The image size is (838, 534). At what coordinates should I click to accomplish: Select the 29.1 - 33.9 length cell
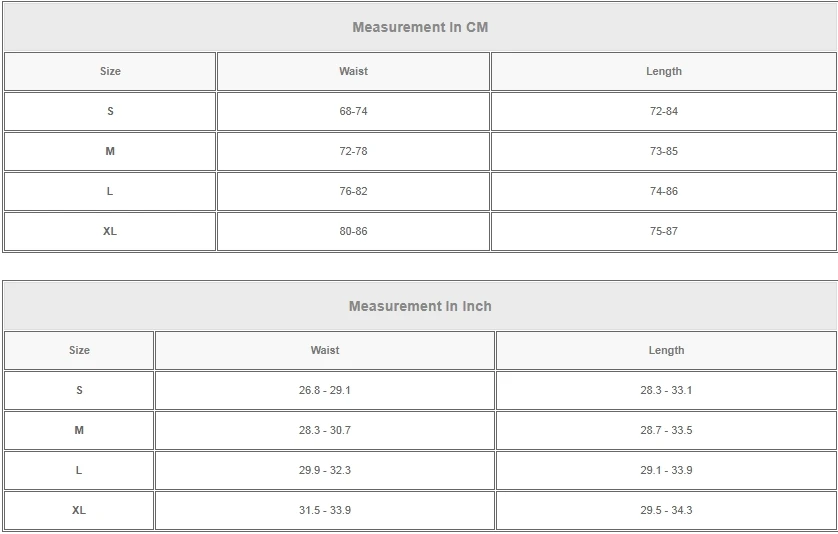(666, 470)
